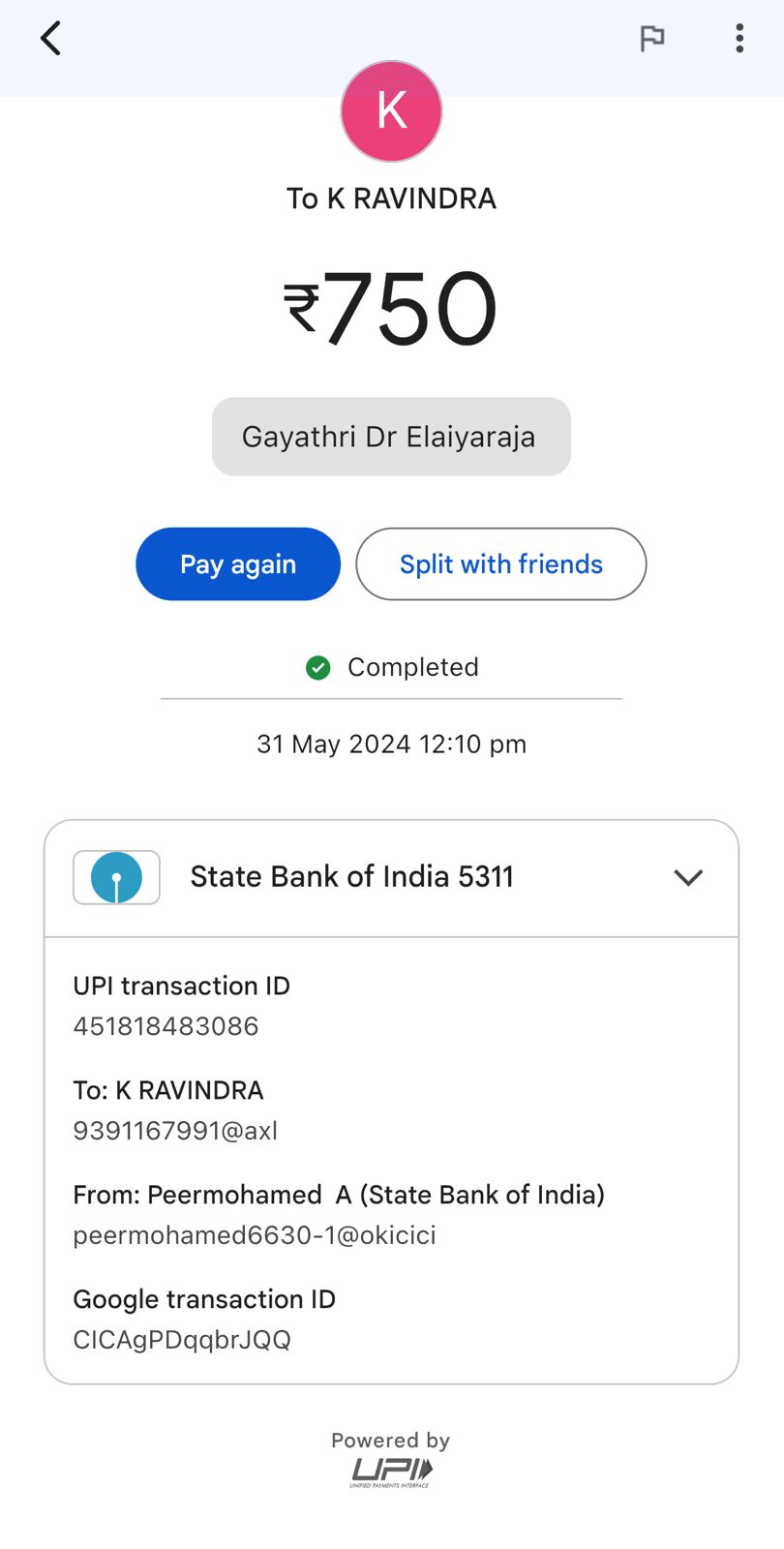Tap the back arrow icon
Screen dimensions: 784x1549
(51, 39)
